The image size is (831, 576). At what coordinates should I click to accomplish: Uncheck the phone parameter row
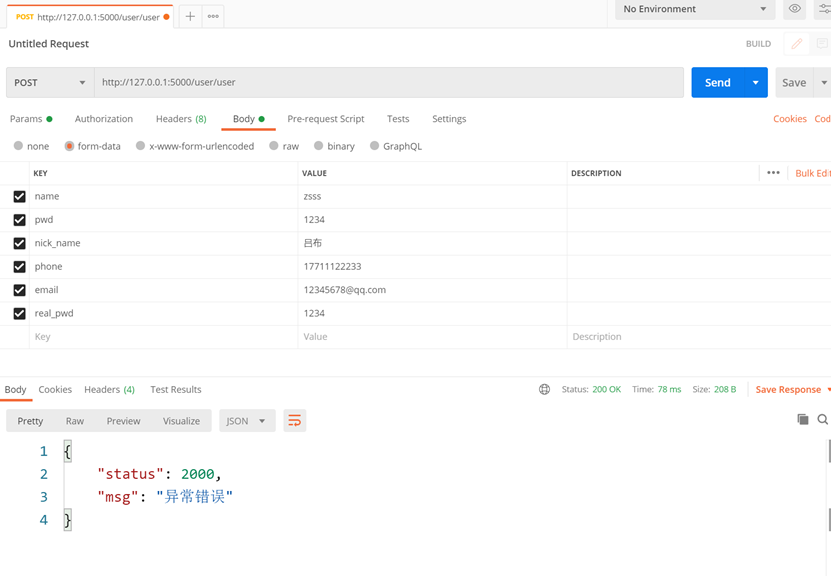(20, 267)
